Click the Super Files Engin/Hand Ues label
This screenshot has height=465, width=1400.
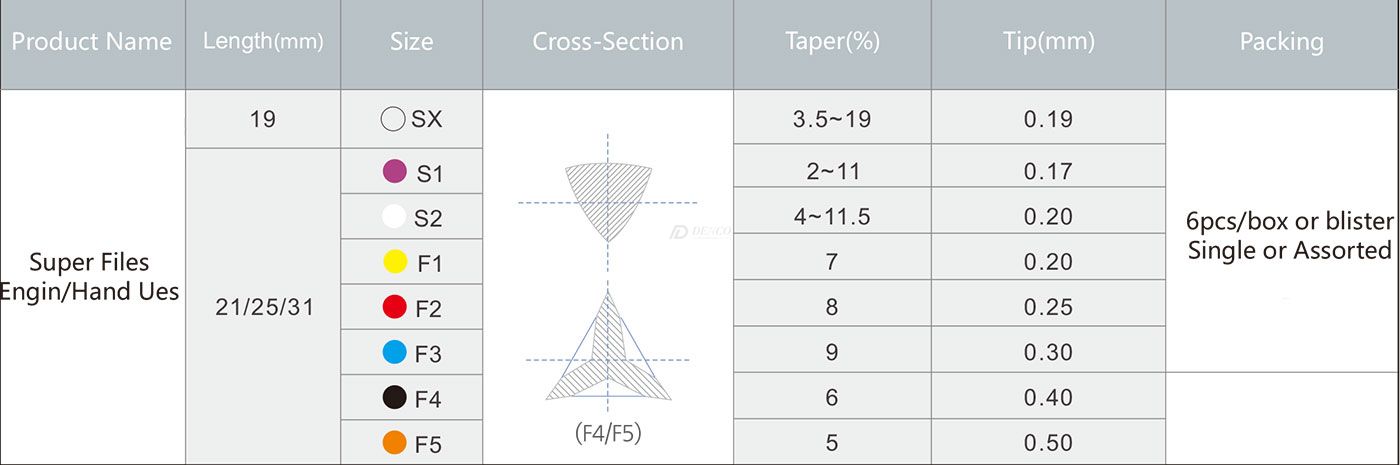pyautogui.click(x=90, y=277)
